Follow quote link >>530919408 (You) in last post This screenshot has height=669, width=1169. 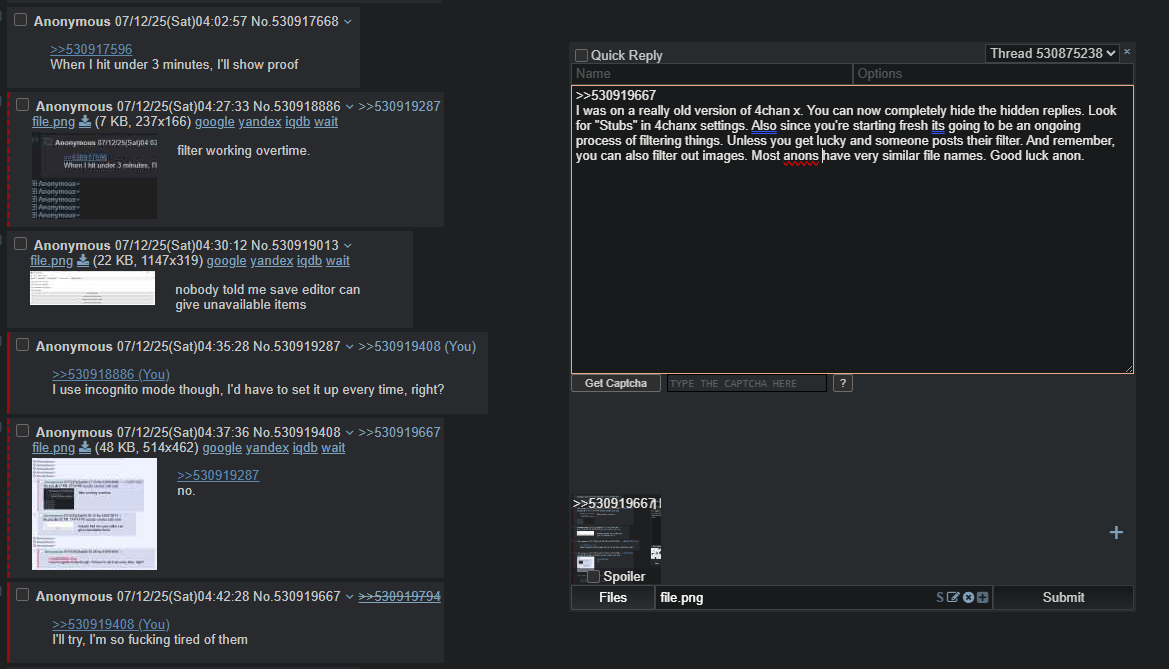pyautogui.click(x=111, y=624)
